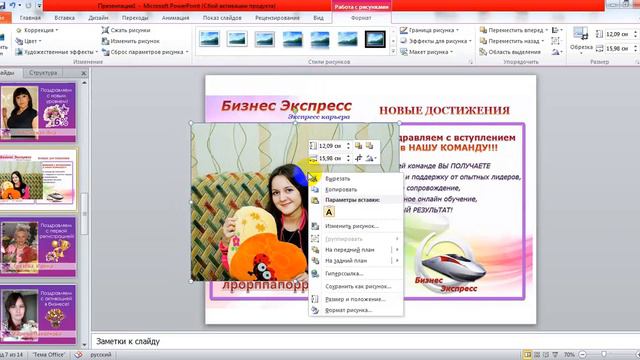Expand На задний план submenu arrow
Viewport: 640px width, 360px height.
pos(397,261)
